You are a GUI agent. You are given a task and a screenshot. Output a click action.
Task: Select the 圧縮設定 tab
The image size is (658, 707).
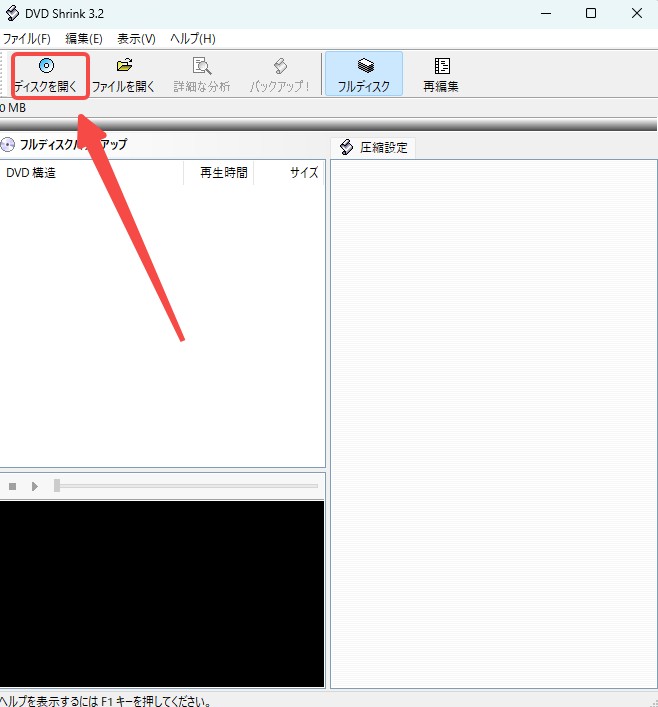373,147
